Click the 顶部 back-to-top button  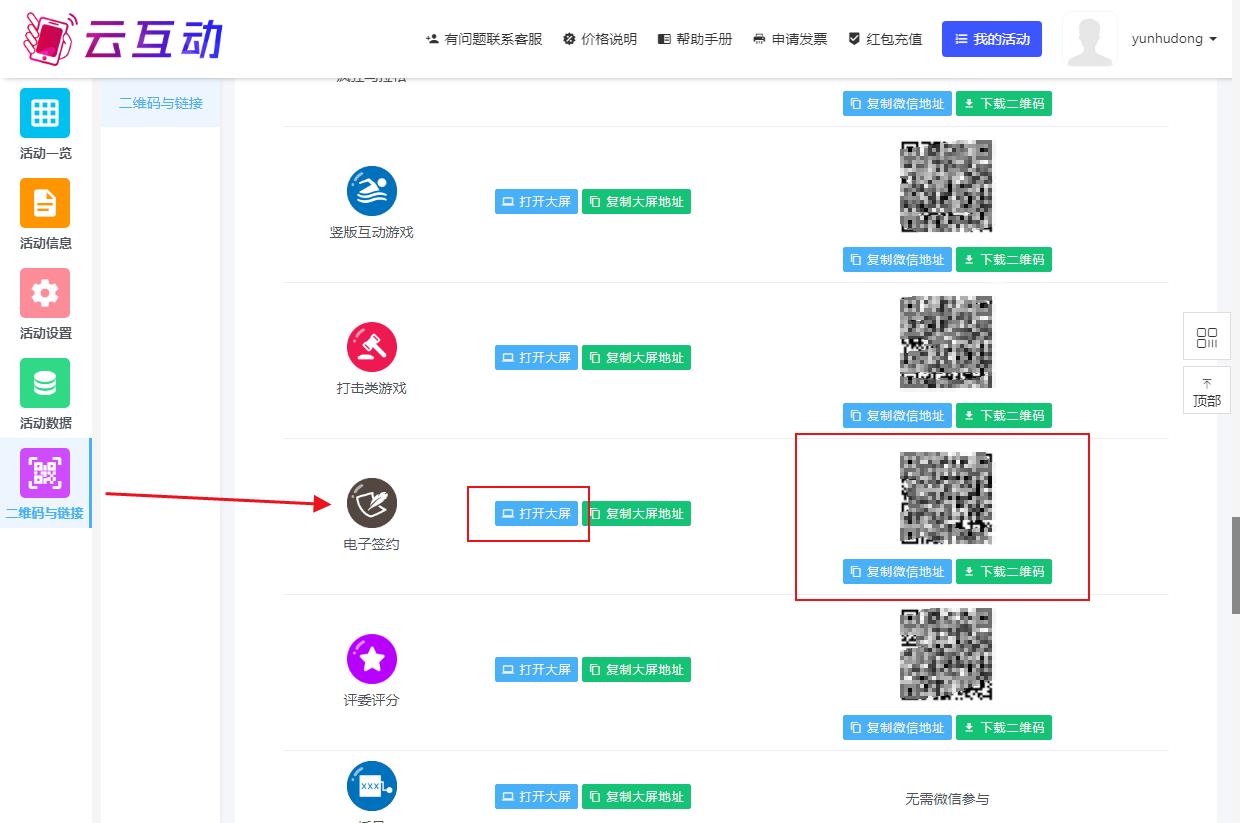click(1207, 392)
